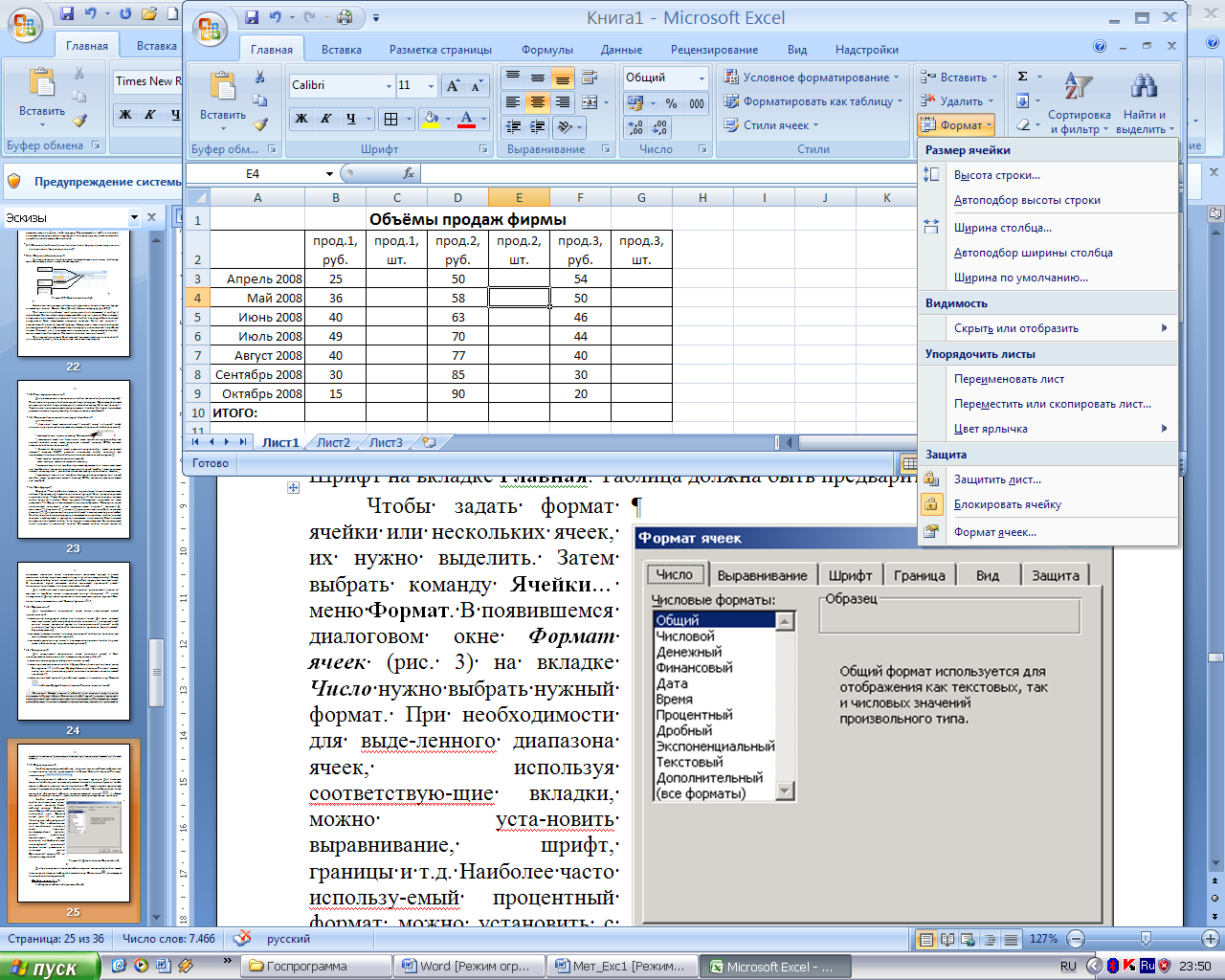Click the Fill down arrow icon
The height and width of the screenshot is (980, 1225).
click(1023, 100)
